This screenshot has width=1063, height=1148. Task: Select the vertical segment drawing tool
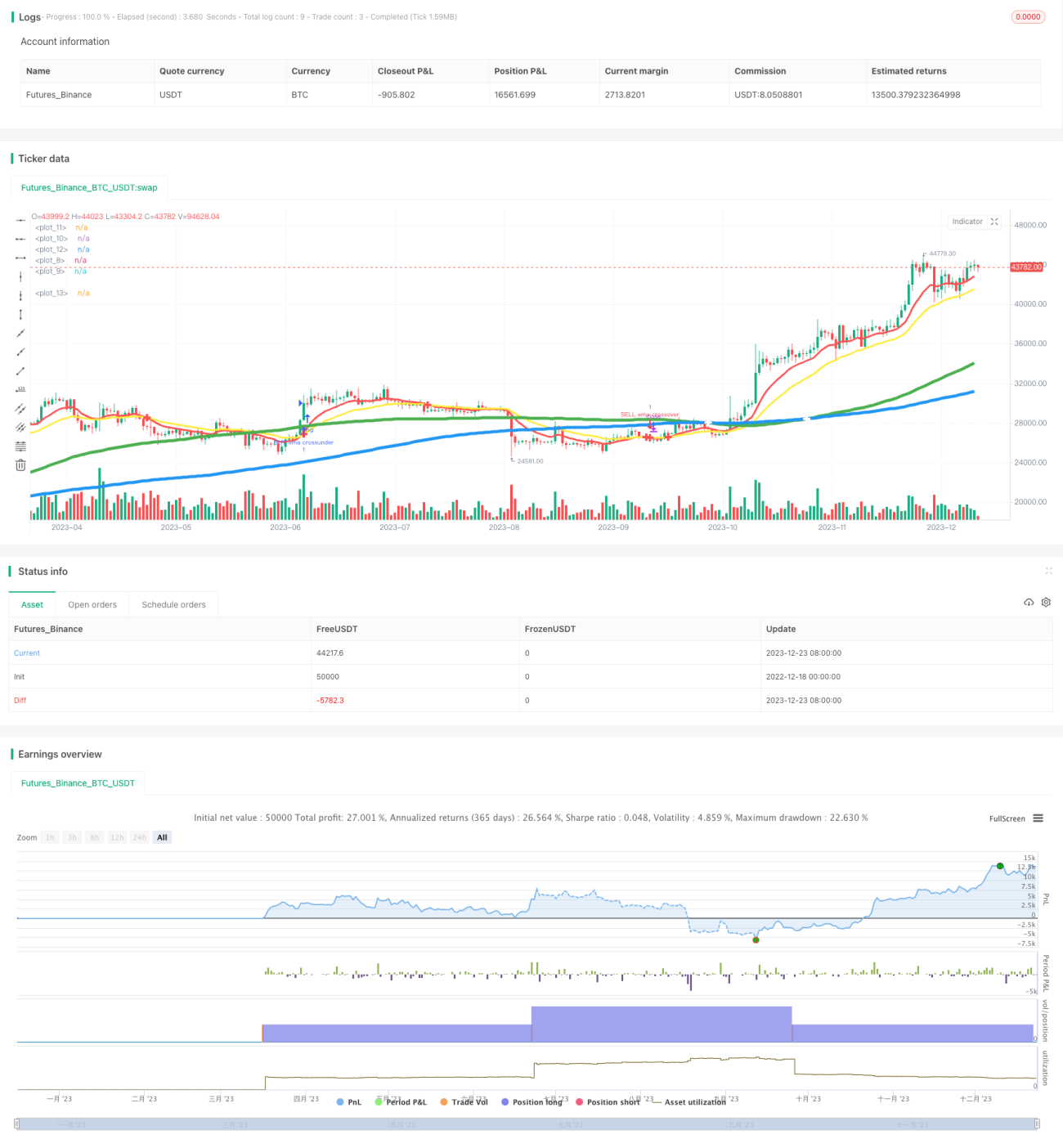[20, 314]
